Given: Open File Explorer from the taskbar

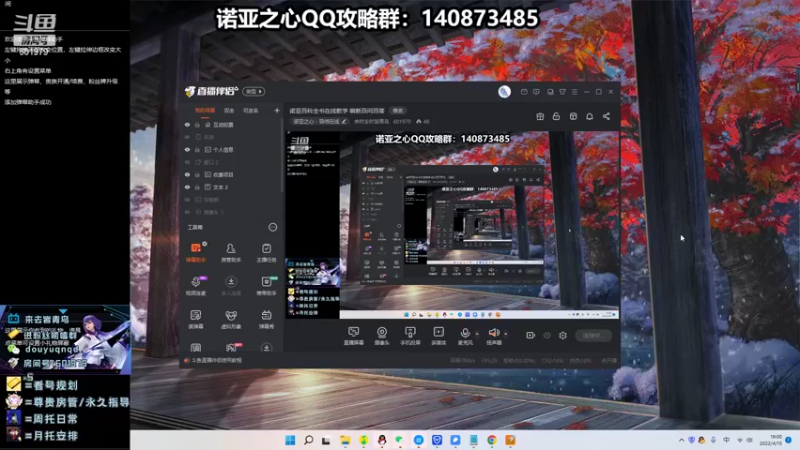Looking at the screenshot, I should (x=345, y=440).
